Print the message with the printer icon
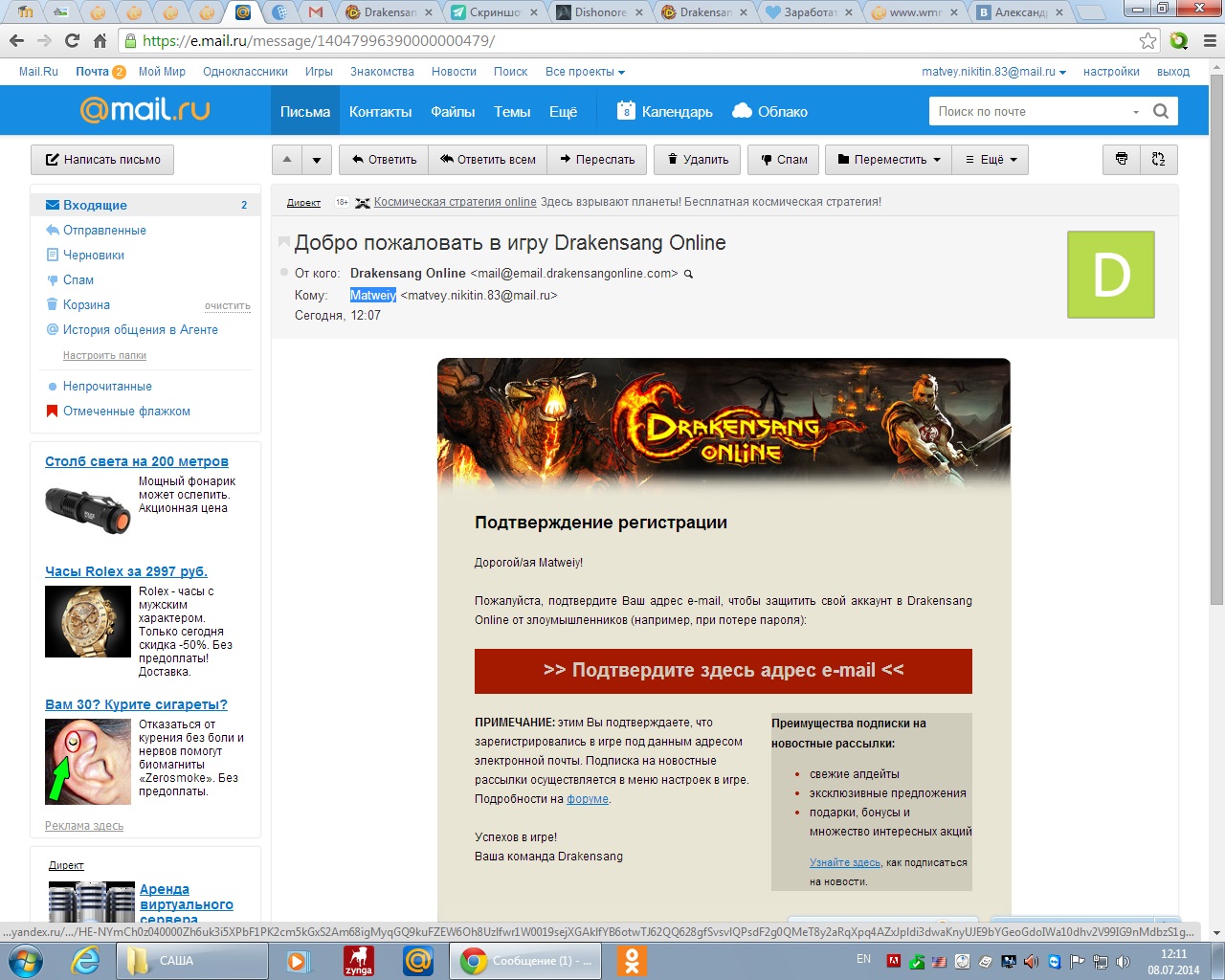The image size is (1225, 980). 1122,160
